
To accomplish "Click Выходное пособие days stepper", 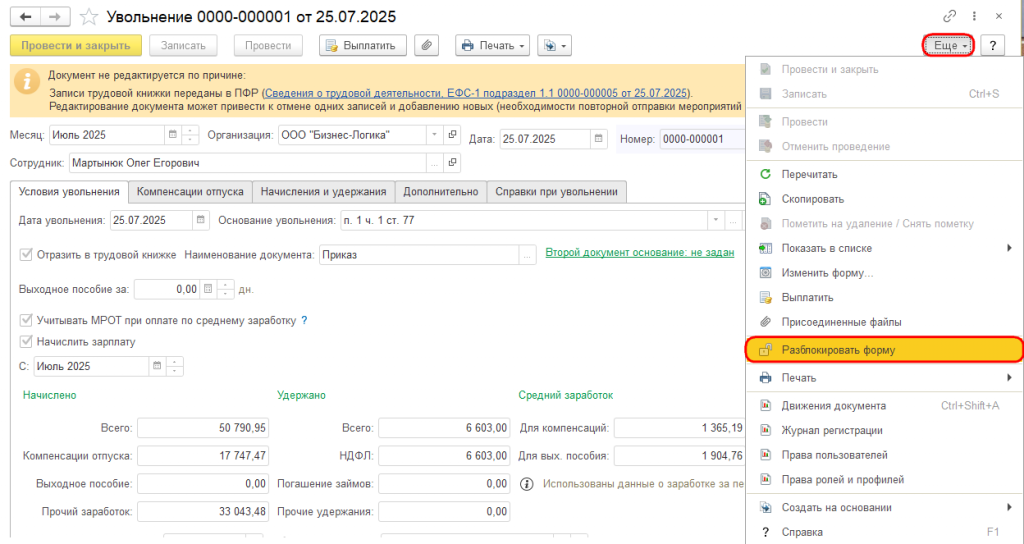I will pyautogui.click(x=226, y=289).
